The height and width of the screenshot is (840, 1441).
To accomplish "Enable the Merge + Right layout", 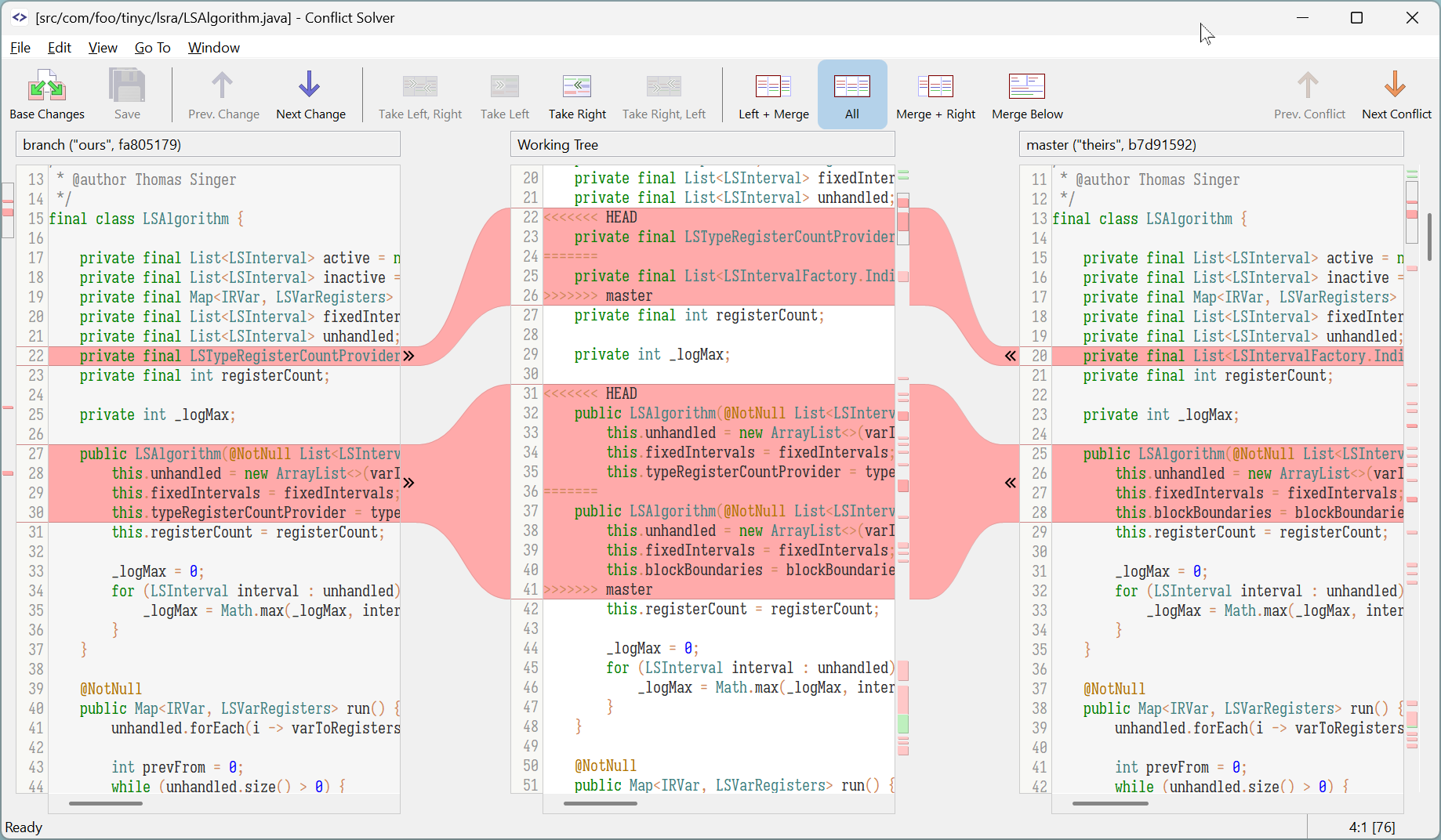I will click(936, 92).
